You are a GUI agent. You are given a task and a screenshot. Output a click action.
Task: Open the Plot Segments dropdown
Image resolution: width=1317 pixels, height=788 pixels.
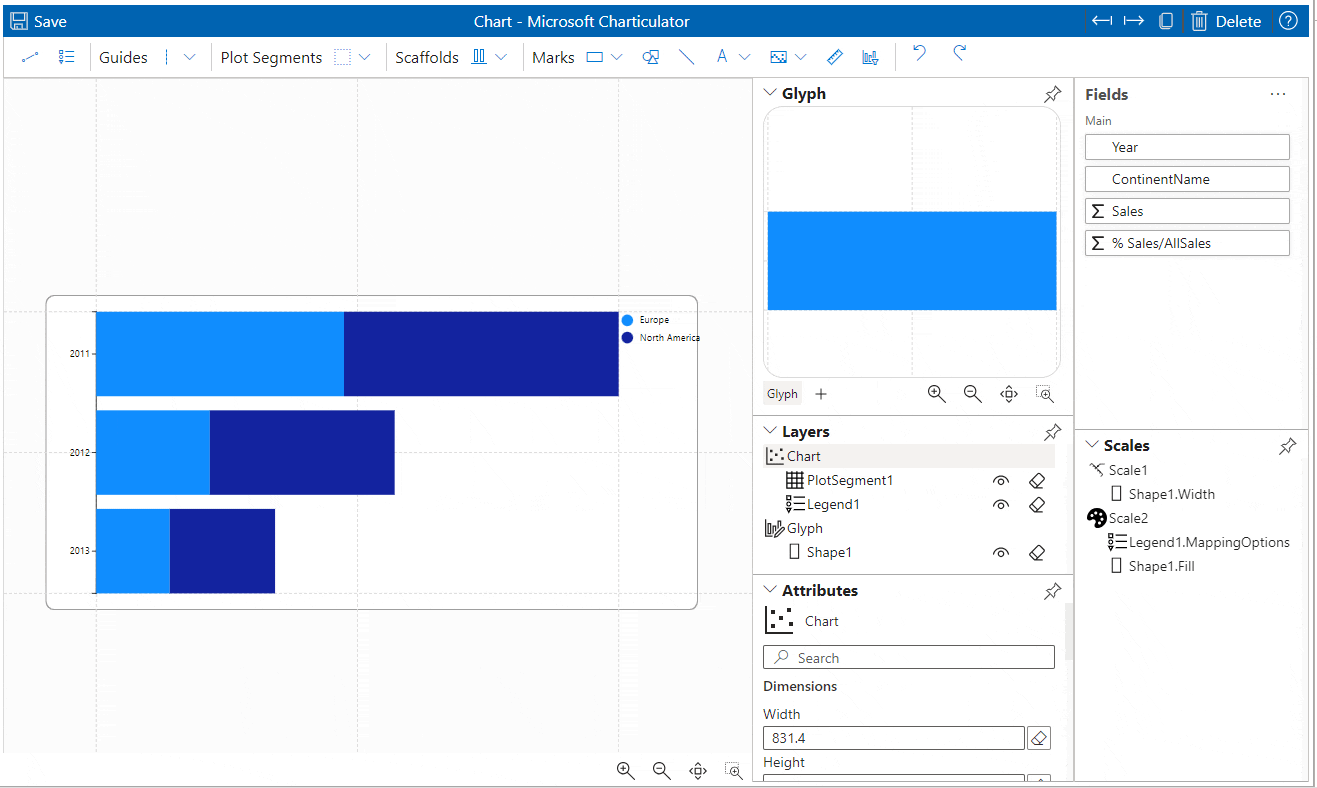[362, 57]
